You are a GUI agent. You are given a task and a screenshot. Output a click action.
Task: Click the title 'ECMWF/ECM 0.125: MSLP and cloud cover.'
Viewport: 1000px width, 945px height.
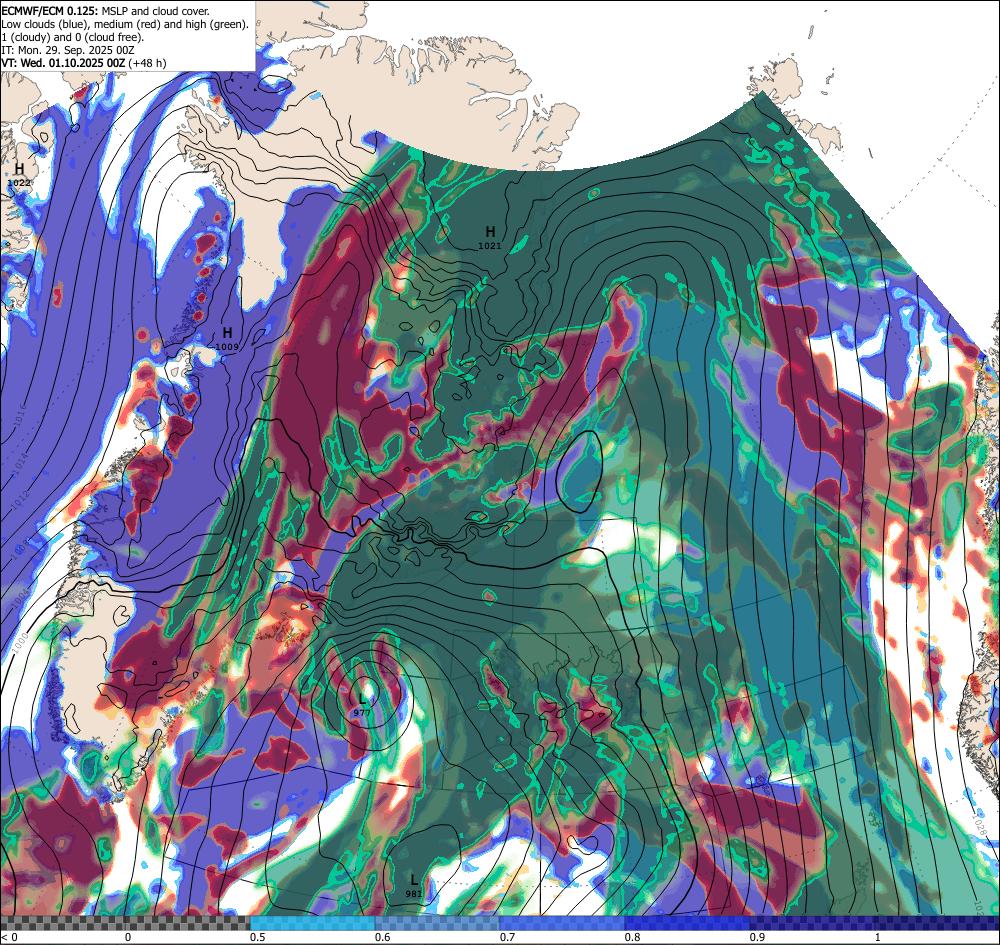[105, 11]
